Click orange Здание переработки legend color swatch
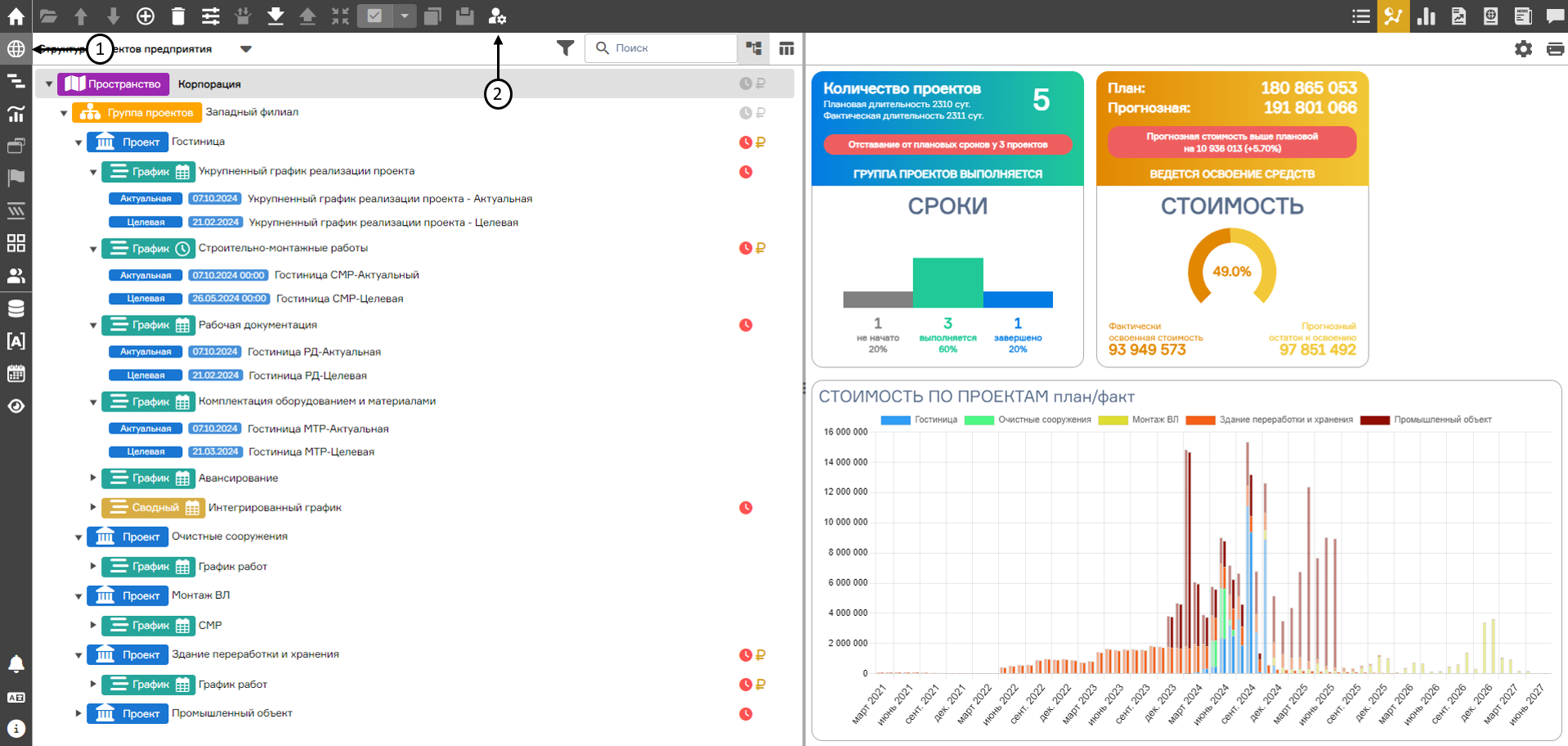 click(x=1200, y=420)
